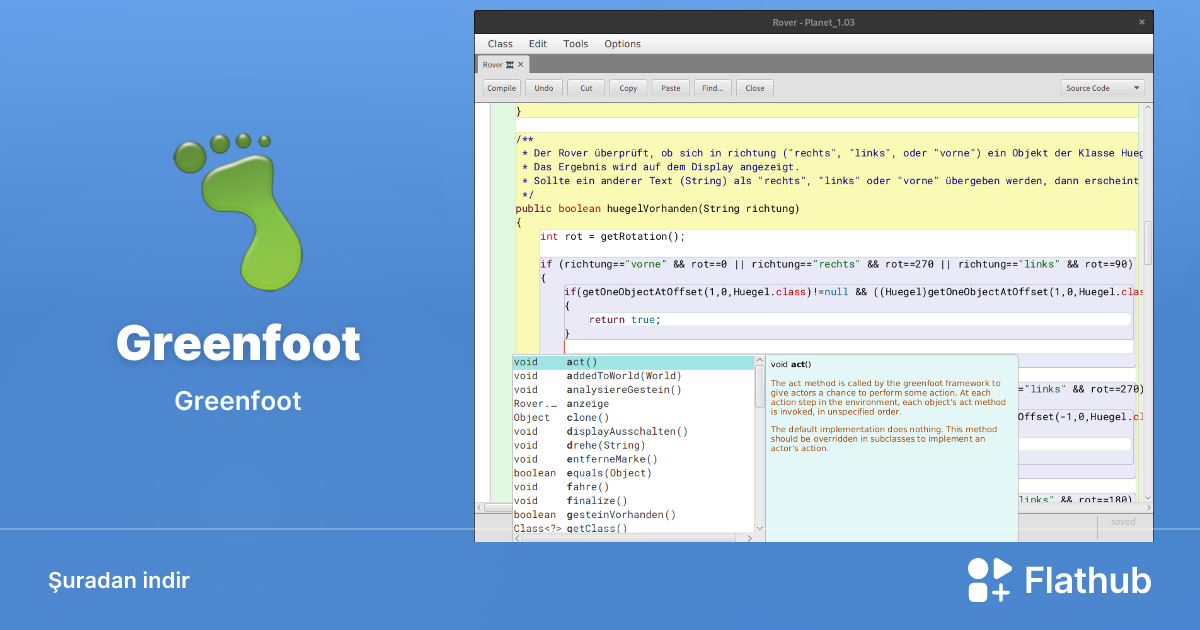The image size is (1200, 630).
Task: Open the Tools menu
Action: pyautogui.click(x=575, y=43)
